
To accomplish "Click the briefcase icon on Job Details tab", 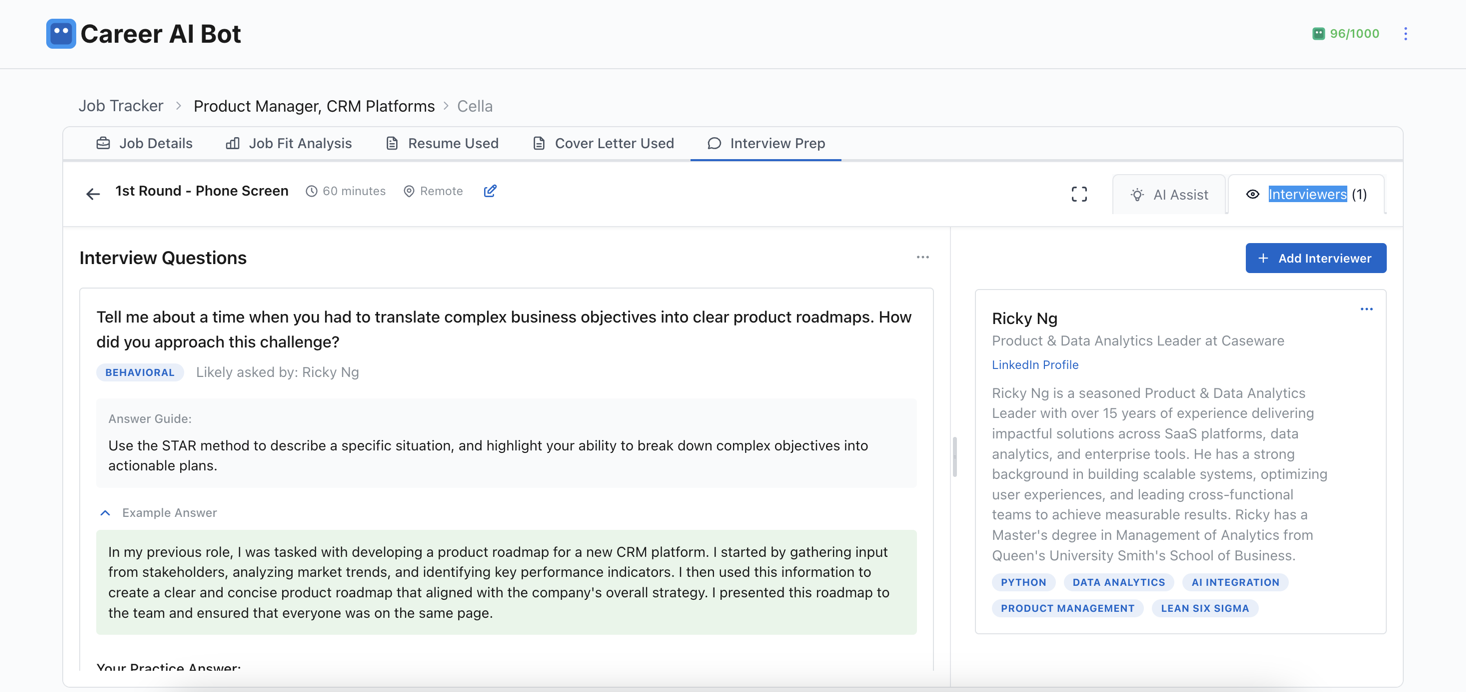I will tap(103, 143).
